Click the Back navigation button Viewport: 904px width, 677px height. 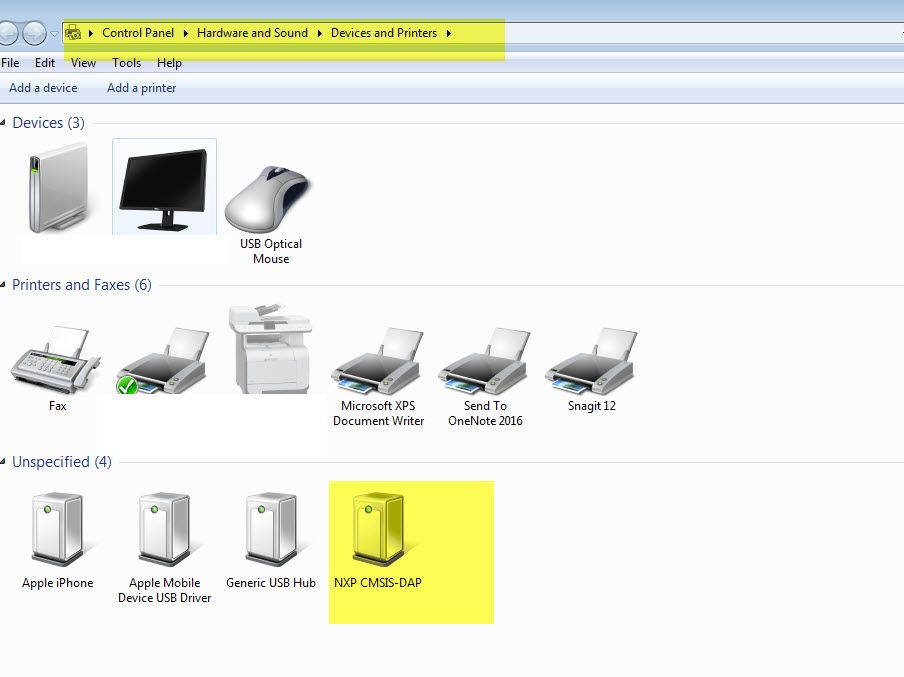7,33
